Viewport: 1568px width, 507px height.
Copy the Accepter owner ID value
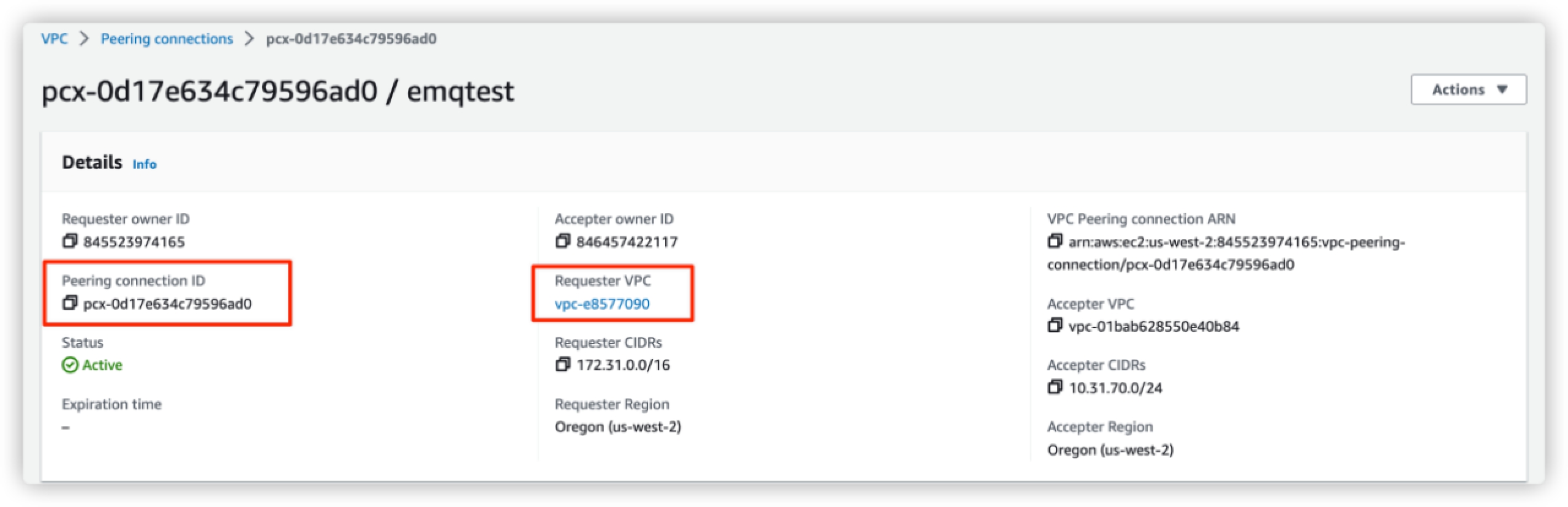(562, 241)
